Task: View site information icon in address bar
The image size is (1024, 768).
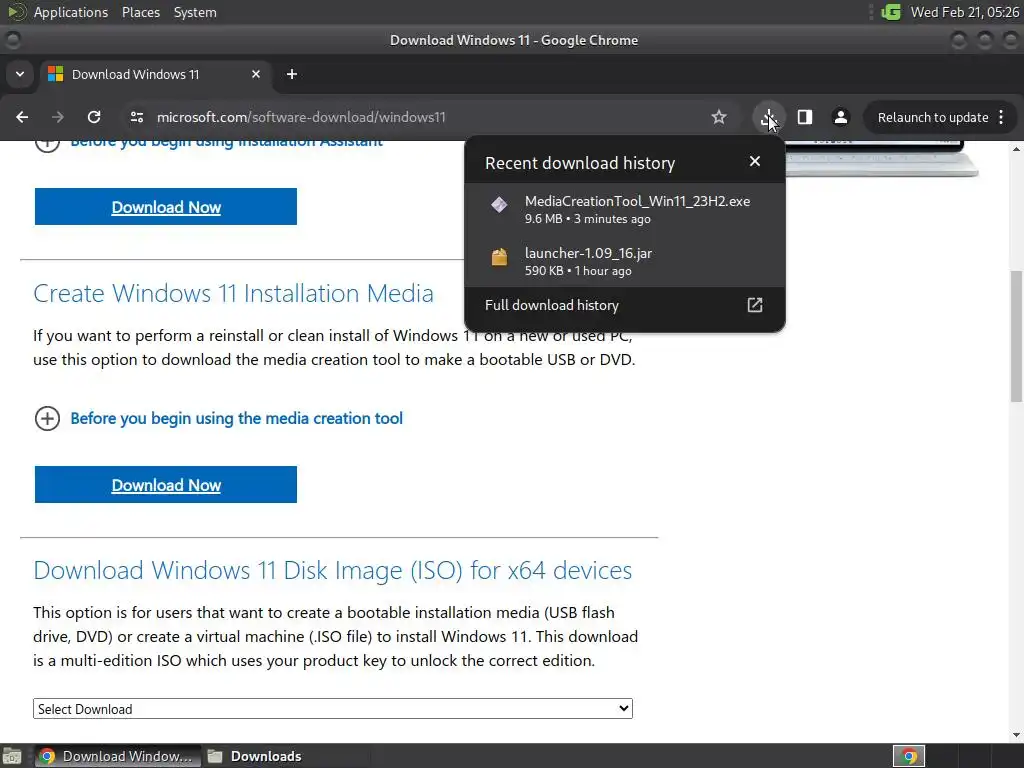Action: [x=137, y=117]
